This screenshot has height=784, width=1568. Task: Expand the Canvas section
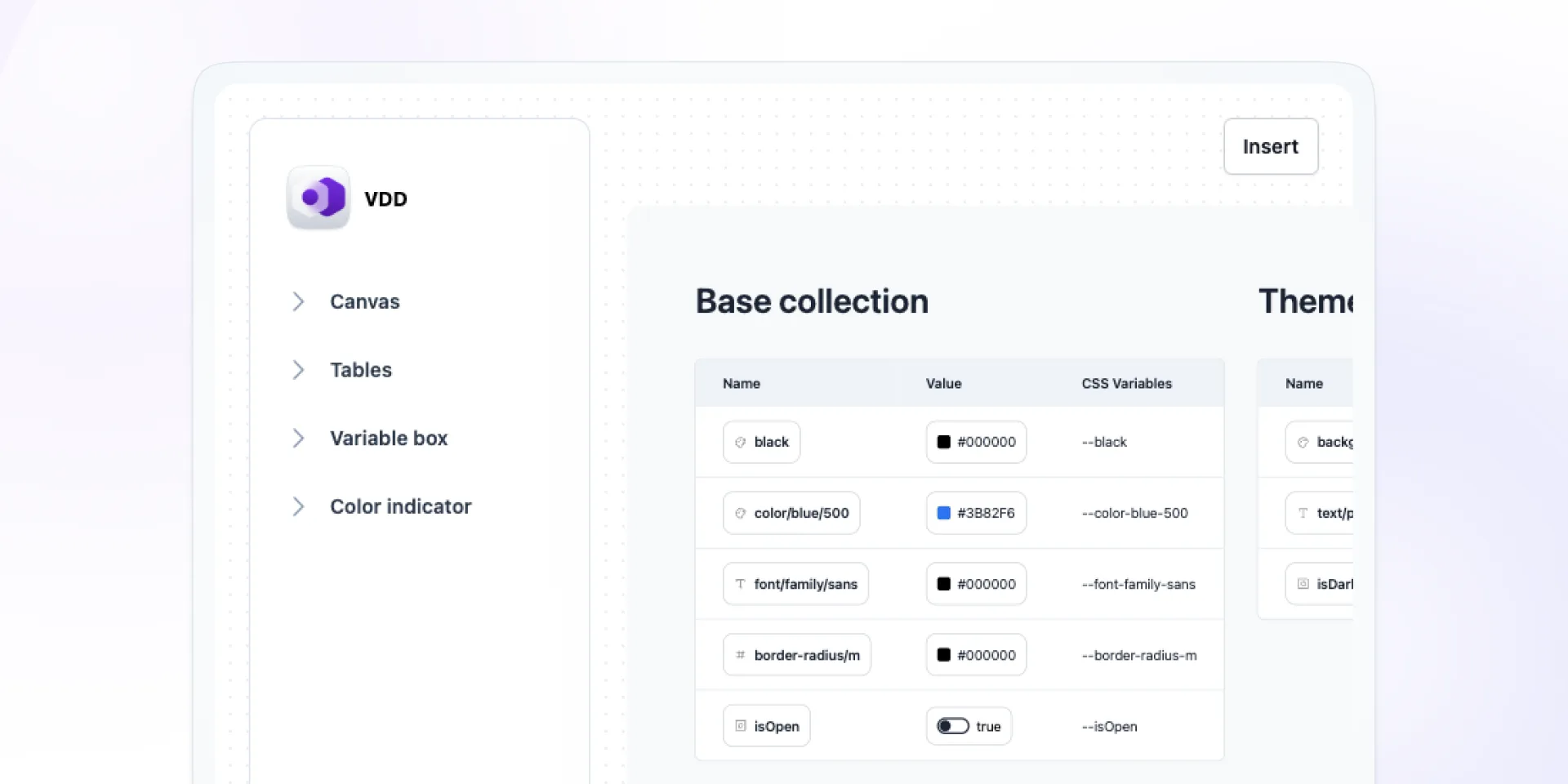pos(299,301)
